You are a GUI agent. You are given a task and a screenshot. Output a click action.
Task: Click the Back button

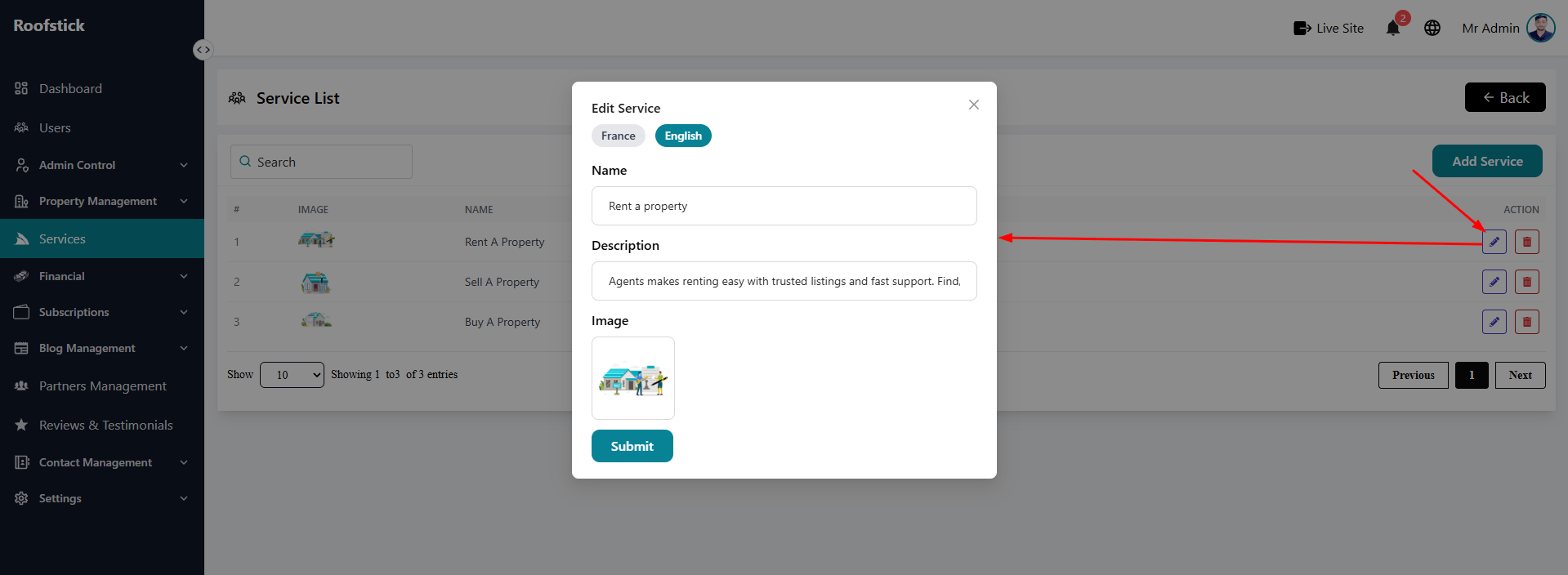(1505, 97)
